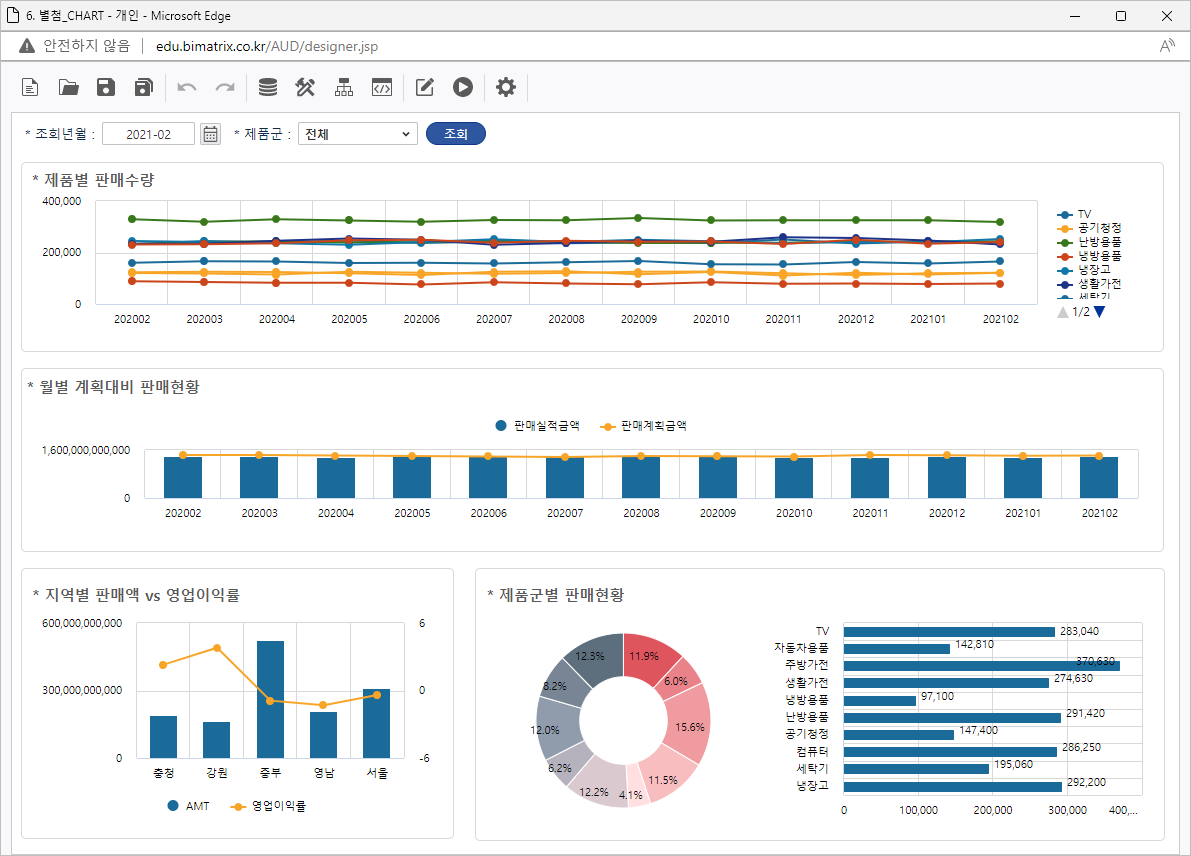The image size is (1191, 856).
Task: Click the hammer and wrench tools icon
Action: pyautogui.click(x=305, y=88)
